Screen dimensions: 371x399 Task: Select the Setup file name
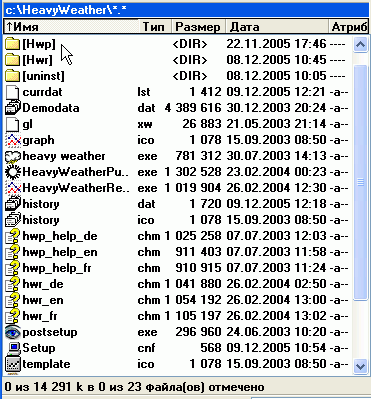click(39, 349)
